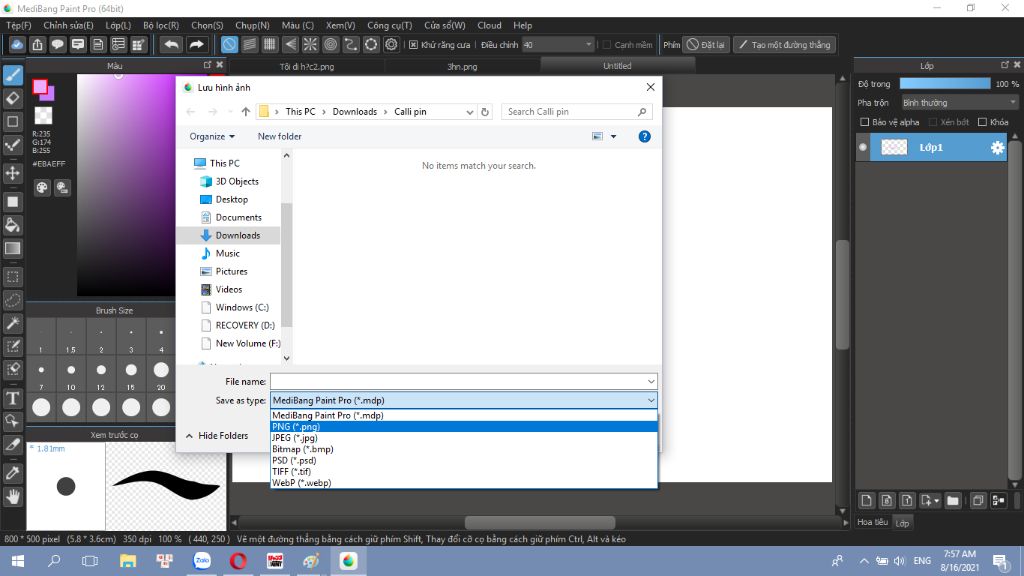The width and height of the screenshot is (1024, 576).
Task: Open the Bộ lọc(R) menu
Action: pos(161,25)
